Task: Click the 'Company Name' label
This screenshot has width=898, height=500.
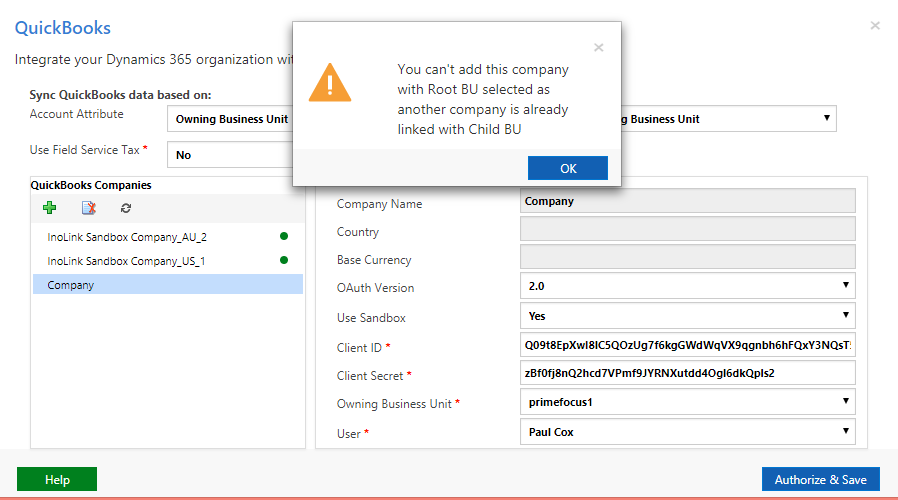Action: (x=379, y=204)
